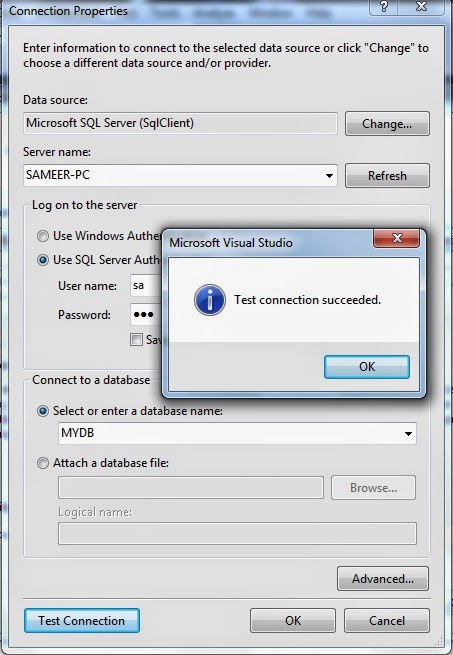The height and width of the screenshot is (655, 453).
Task: Cancel the Connection Properties dialog
Action: coord(387,621)
